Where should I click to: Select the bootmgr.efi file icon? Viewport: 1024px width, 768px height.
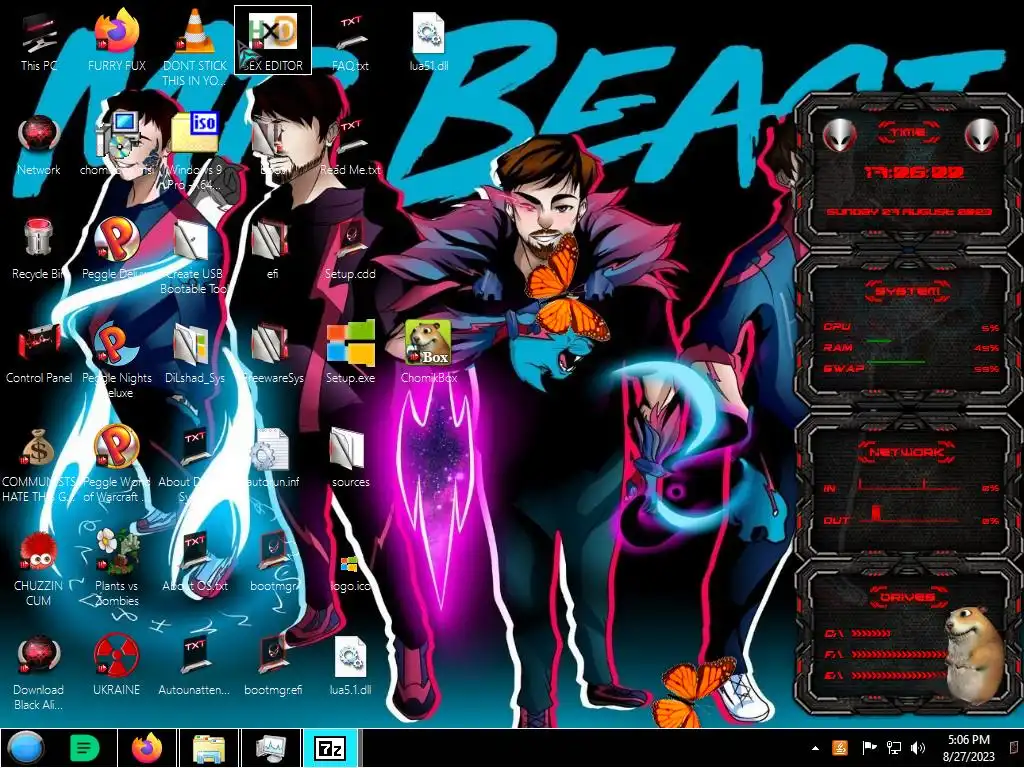[272, 665]
